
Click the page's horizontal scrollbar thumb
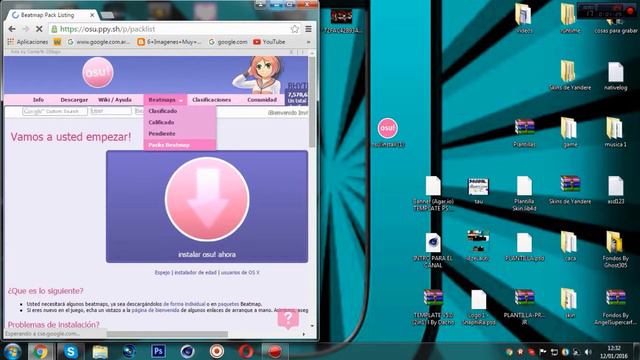pyautogui.click(x=167, y=334)
